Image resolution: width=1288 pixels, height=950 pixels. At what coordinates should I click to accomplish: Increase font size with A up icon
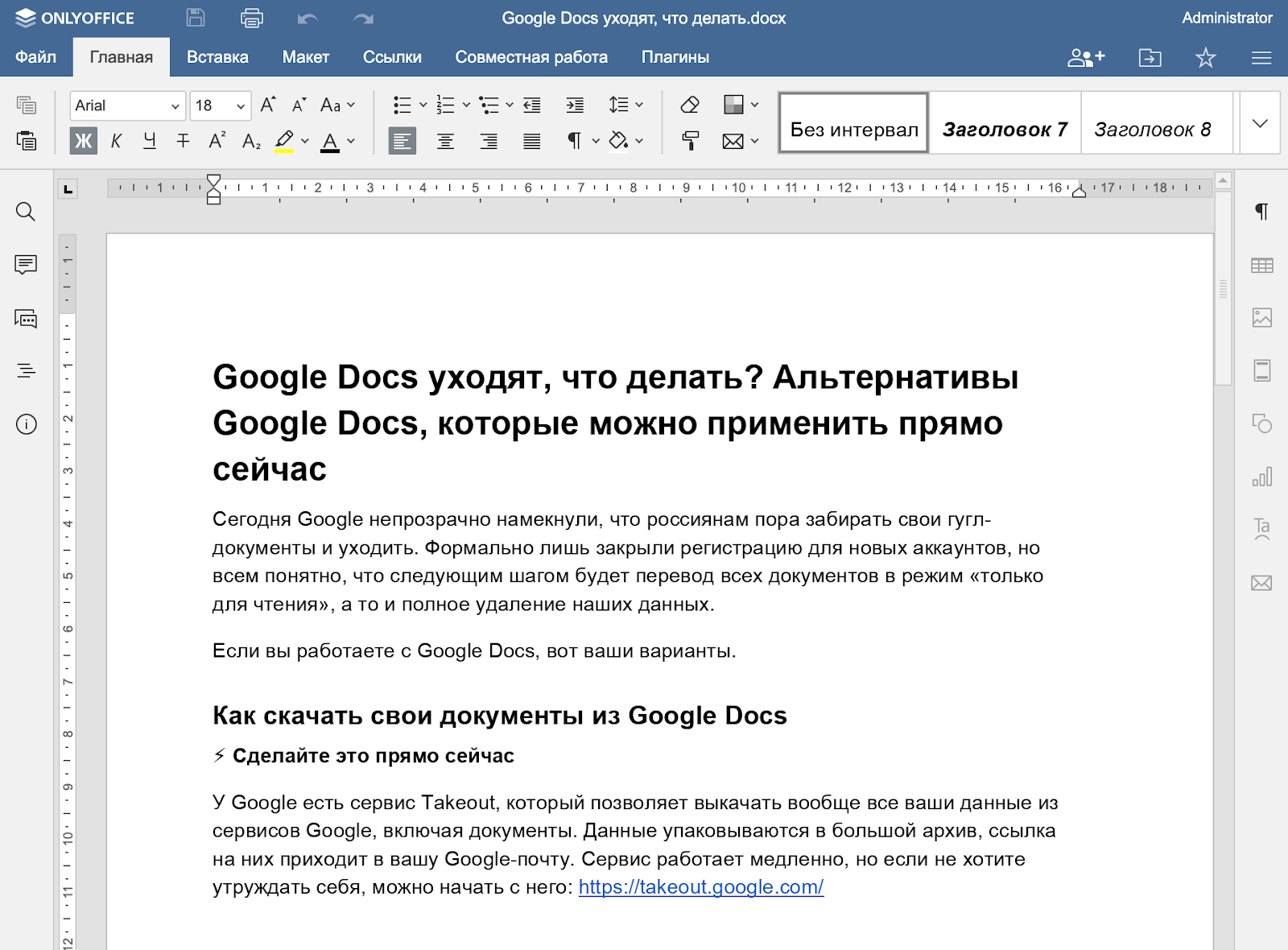point(268,105)
